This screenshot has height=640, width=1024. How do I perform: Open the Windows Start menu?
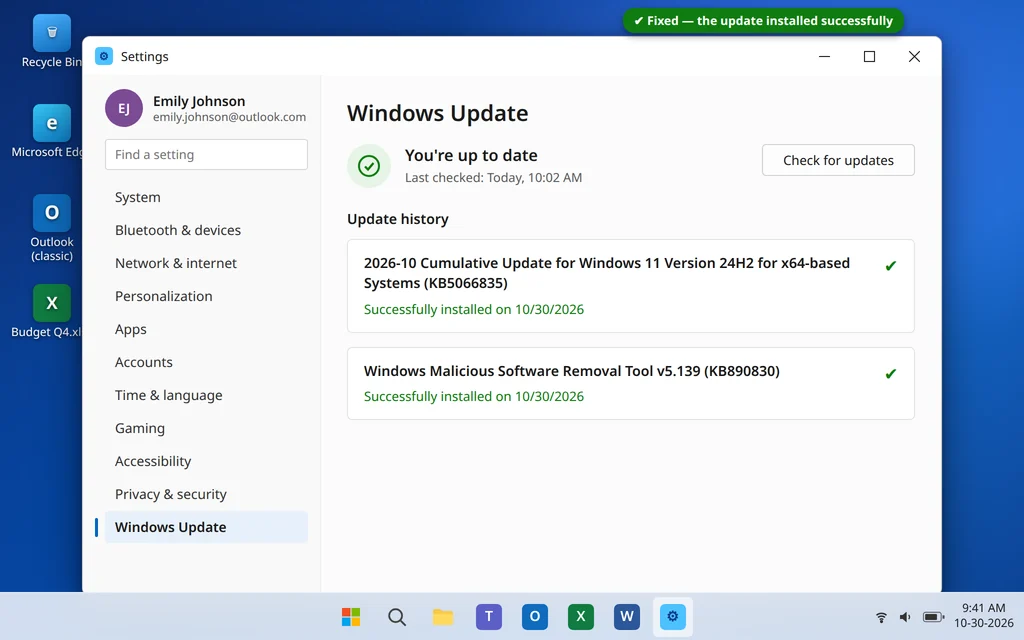click(x=351, y=616)
